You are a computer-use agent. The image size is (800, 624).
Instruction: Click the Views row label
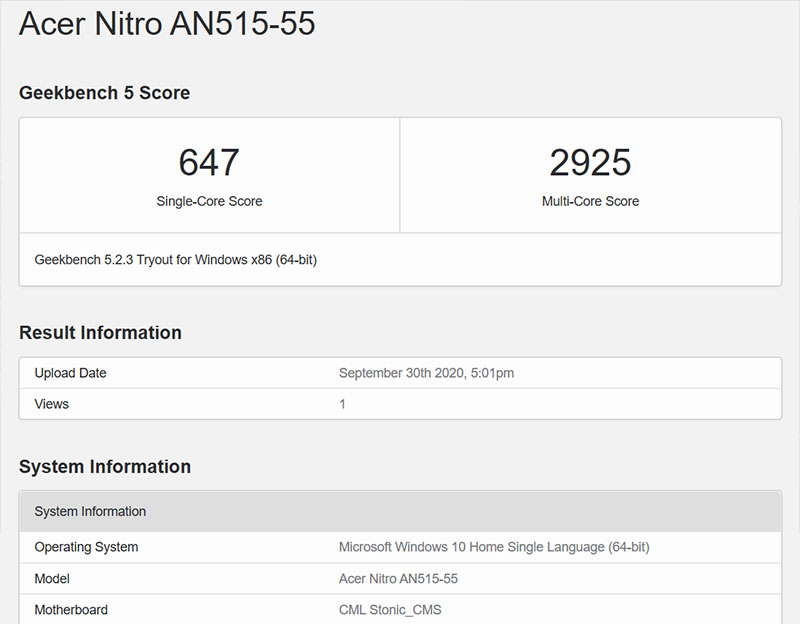51,404
